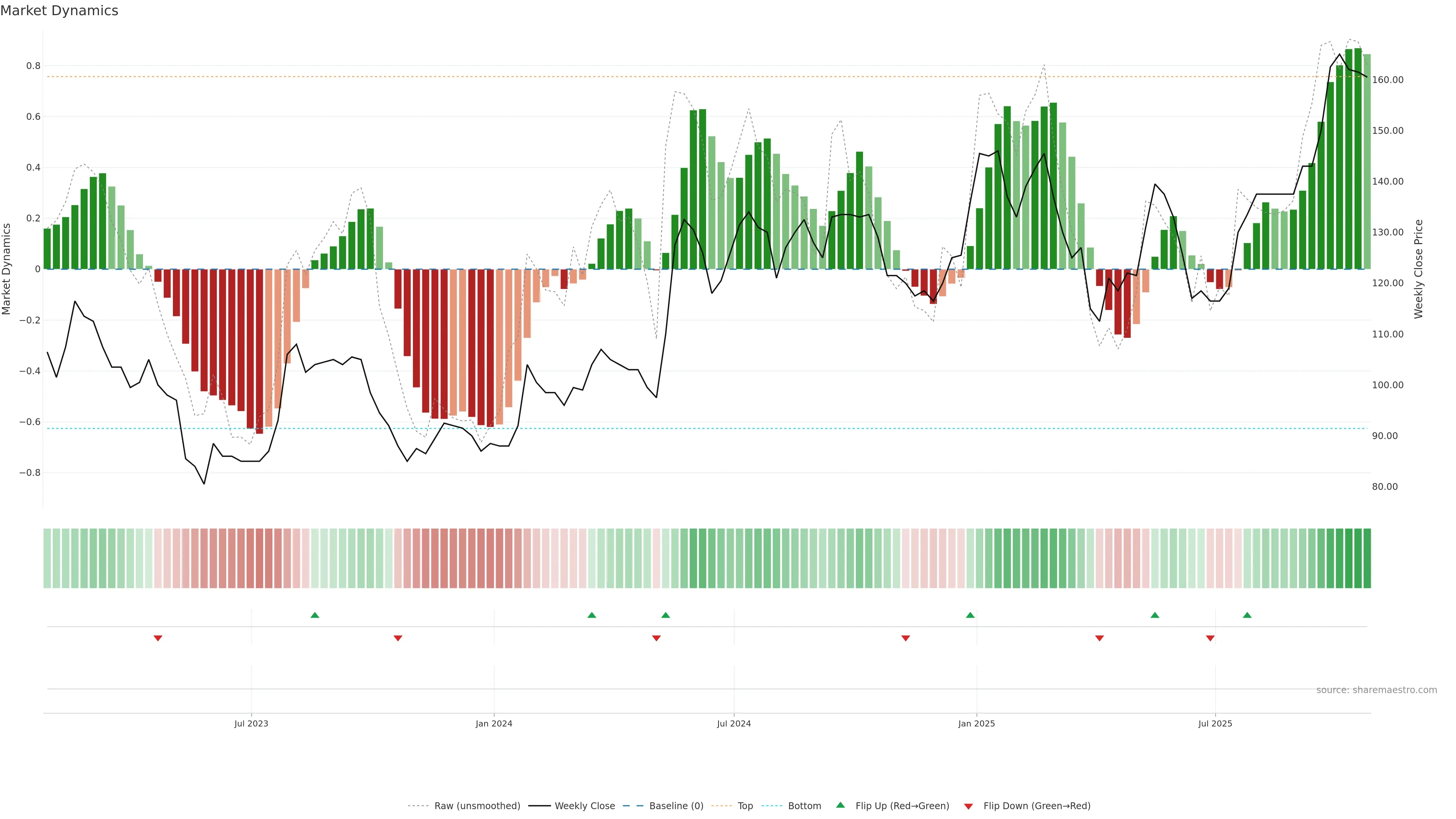Viewport: 1456px width, 819px height.
Task: Click the red triangle icon in the legend
Action: pos(968,806)
